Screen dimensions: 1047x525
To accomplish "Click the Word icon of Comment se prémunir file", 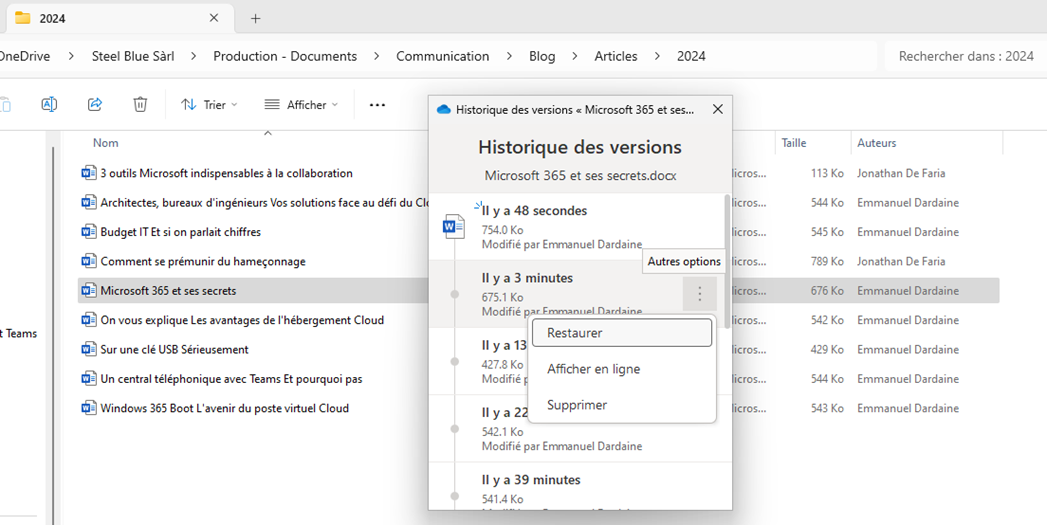I will pyautogui.click(x=88, y=261).
